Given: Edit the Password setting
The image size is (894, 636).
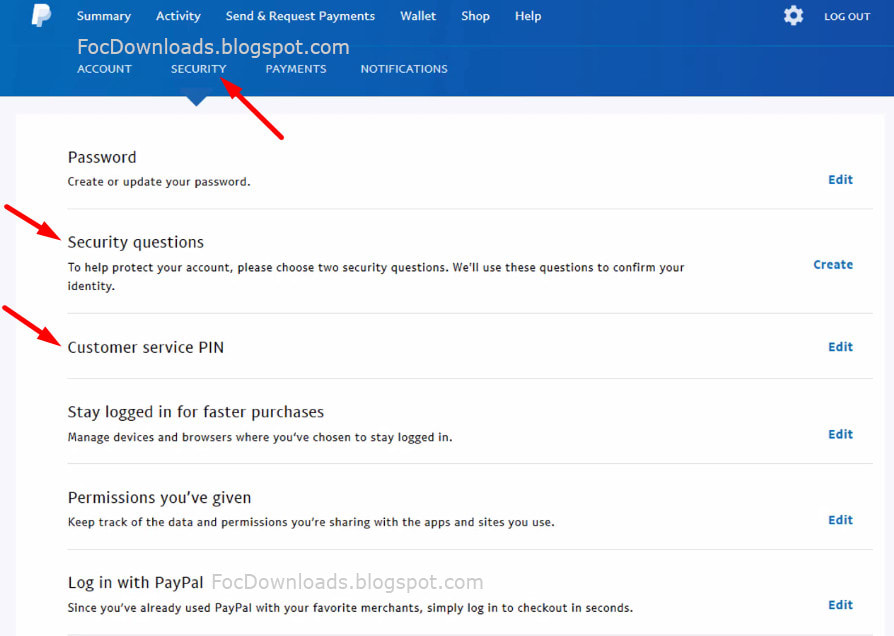Looking at the screenshot, I should pyautogui.click(x=840, y=180).
